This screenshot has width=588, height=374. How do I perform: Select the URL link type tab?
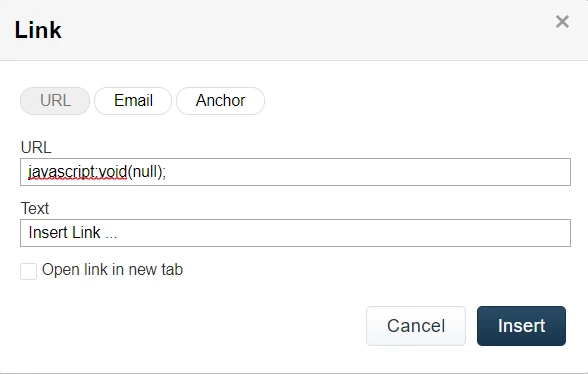(x=55, y=101)
